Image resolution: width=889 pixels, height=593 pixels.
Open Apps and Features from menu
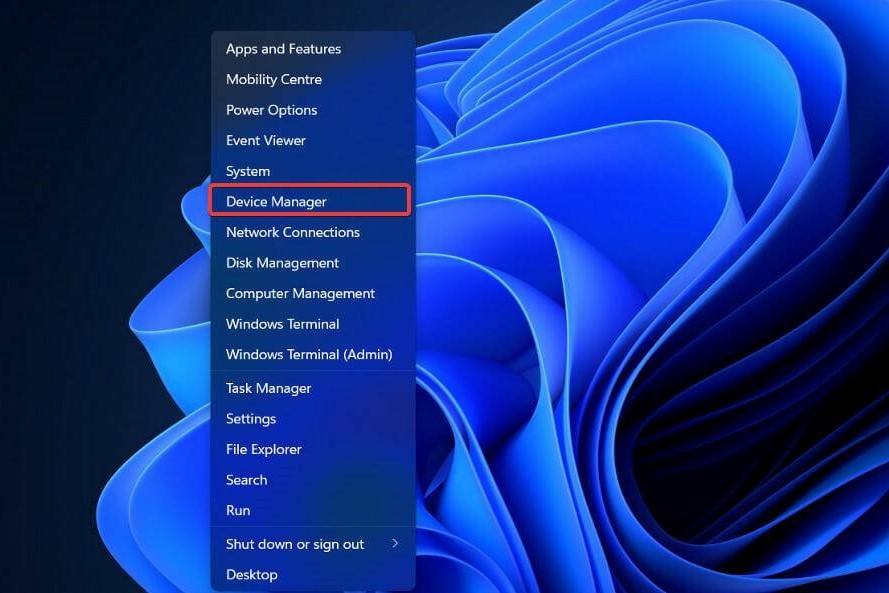[x=283, y=49]
